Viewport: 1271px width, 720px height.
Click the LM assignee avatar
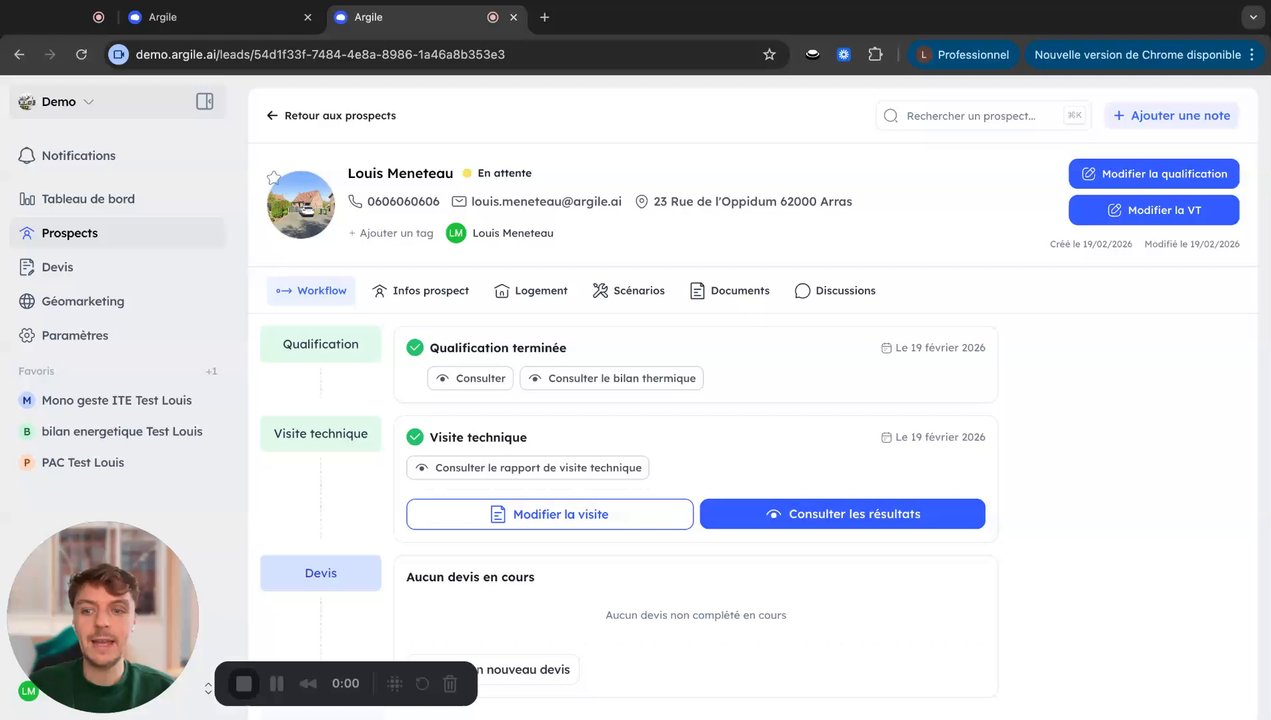click(x=456, y=233)
